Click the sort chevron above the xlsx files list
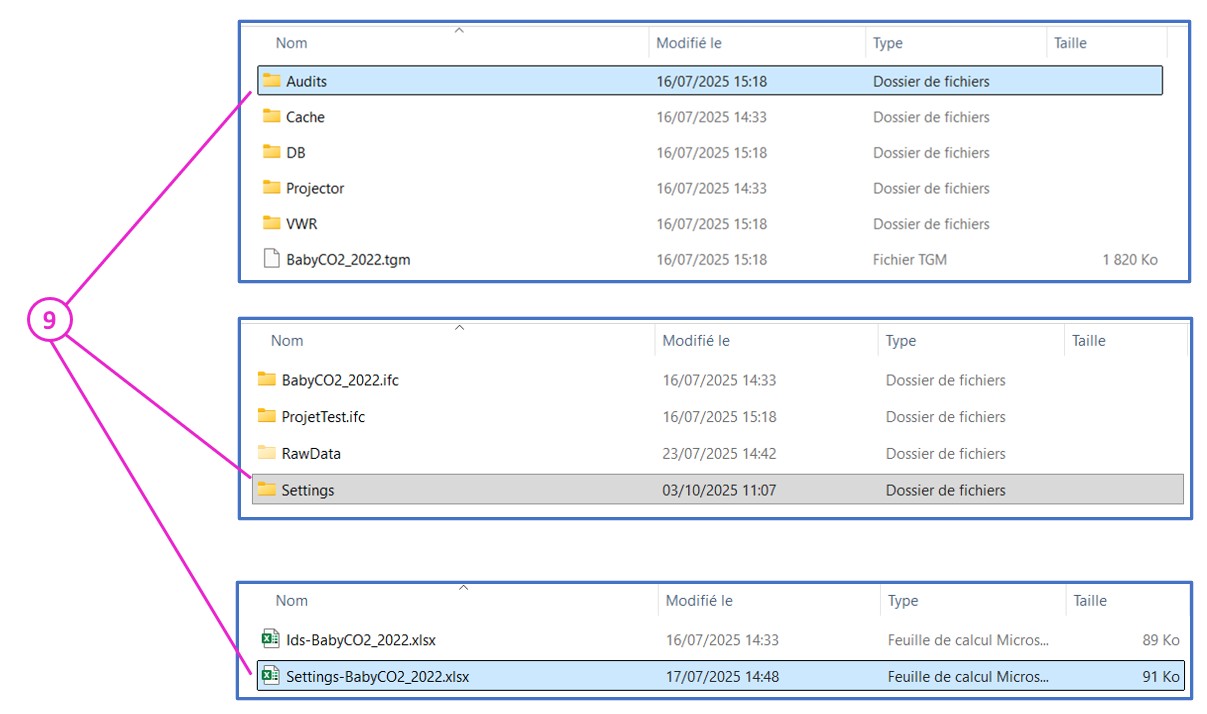The image size is (1207, 714). pyautogui.click(x=463, y=588)
